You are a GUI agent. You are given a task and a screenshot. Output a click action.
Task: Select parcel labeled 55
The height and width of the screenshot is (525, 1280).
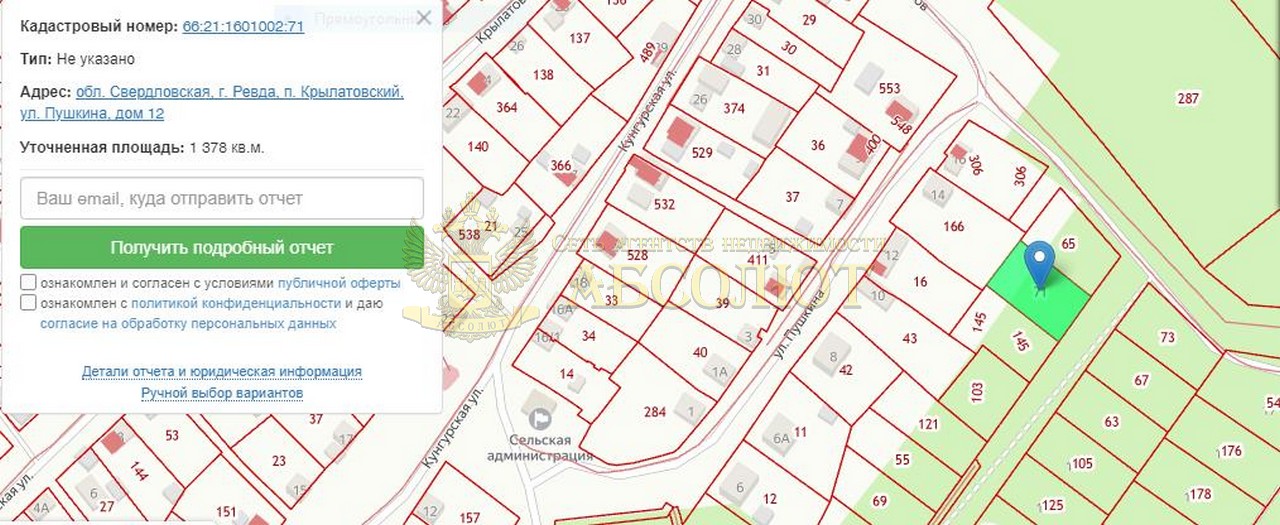click(x=903, y=459)
